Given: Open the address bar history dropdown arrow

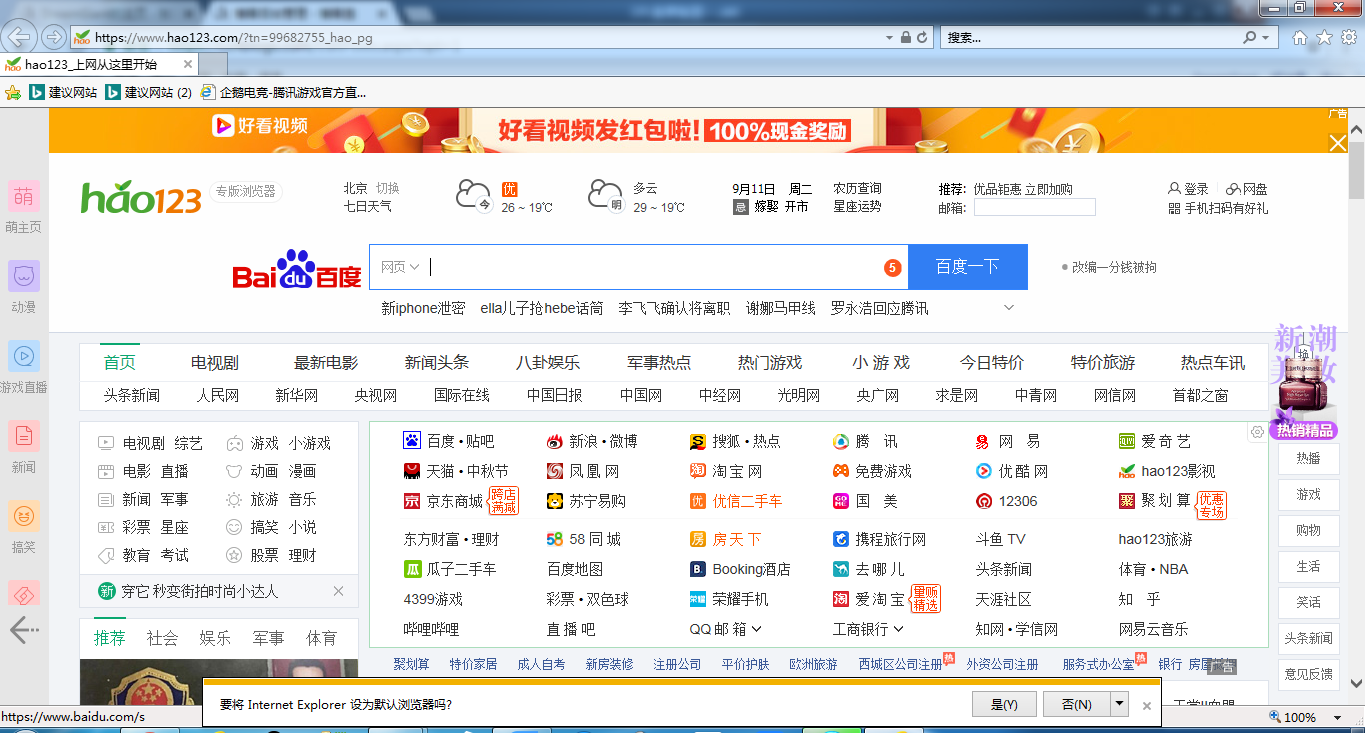Looking at the screenshot, I should [x=889, y=37].
